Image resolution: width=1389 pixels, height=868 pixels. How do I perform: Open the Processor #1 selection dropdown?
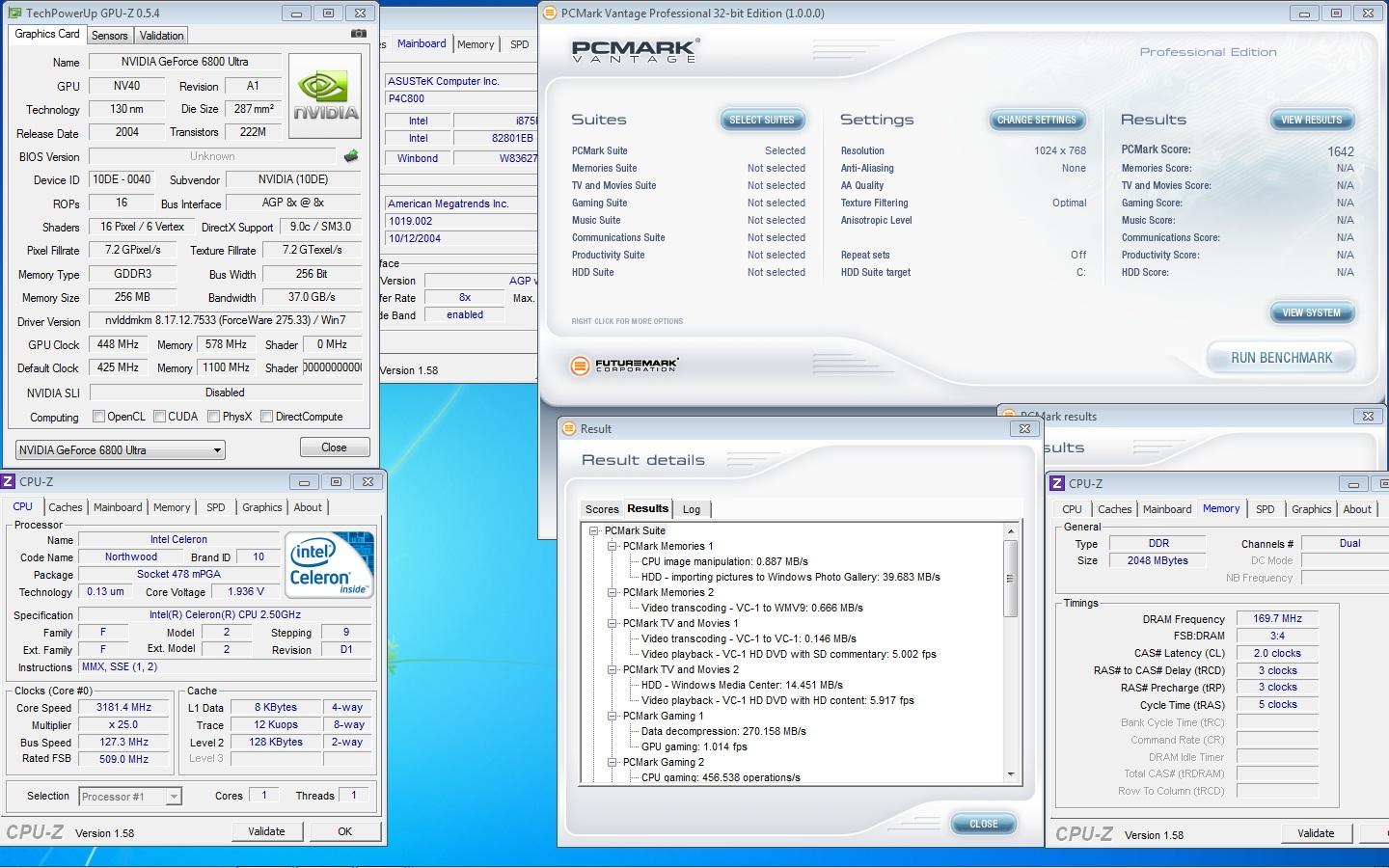[x=129, y=796]
